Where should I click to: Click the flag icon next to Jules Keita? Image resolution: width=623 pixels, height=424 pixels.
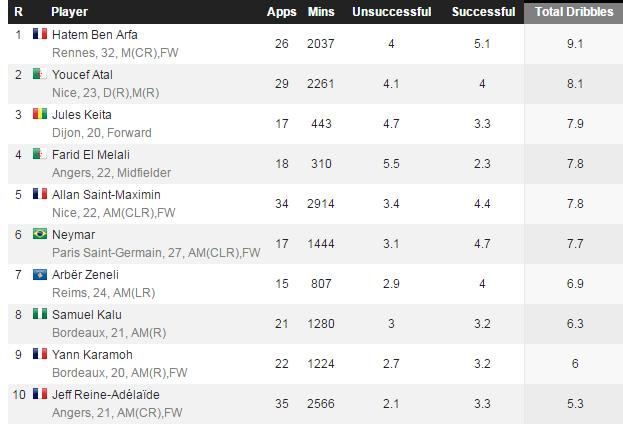[x=40, y=114]
